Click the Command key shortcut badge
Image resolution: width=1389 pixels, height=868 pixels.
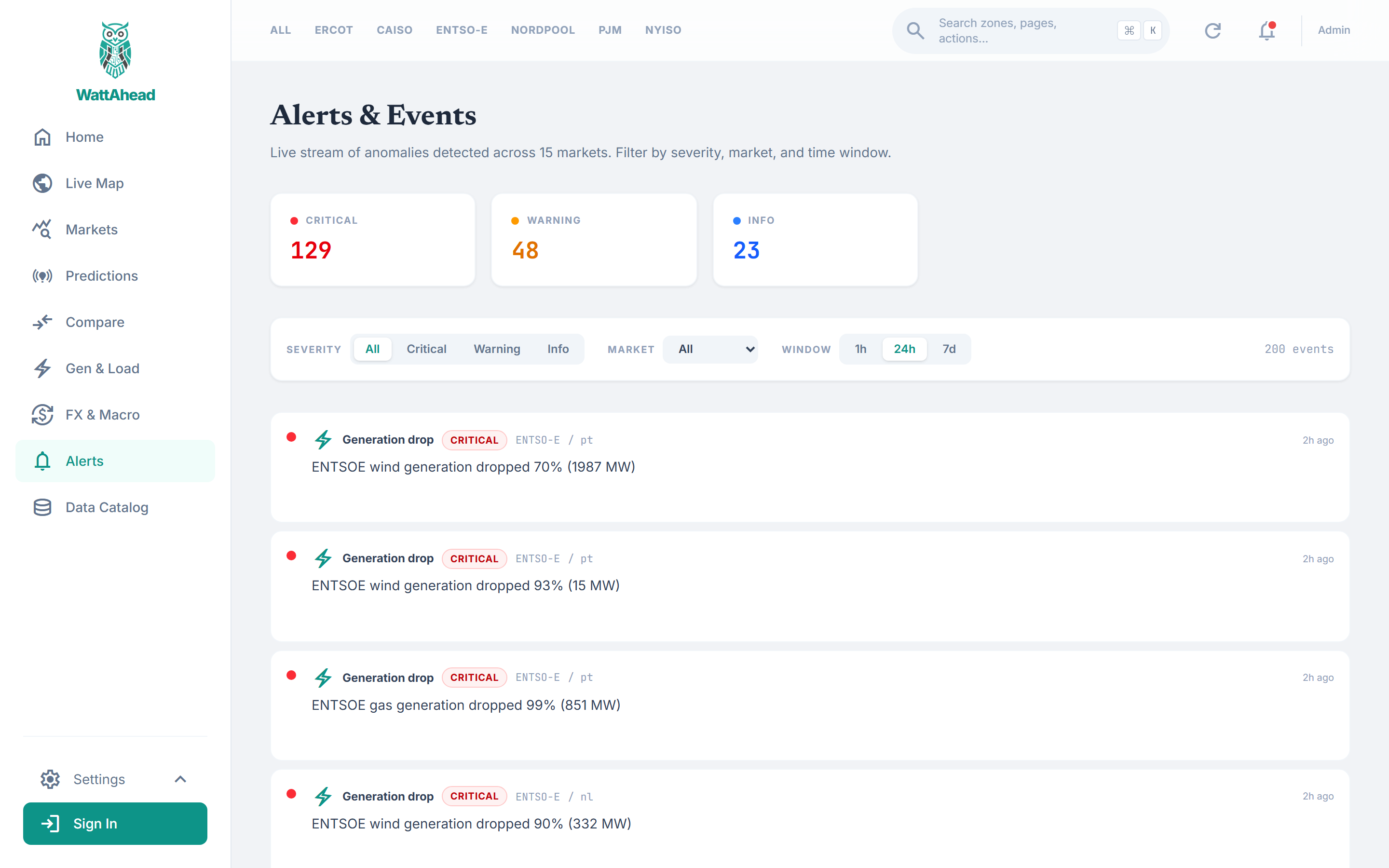1129,30
